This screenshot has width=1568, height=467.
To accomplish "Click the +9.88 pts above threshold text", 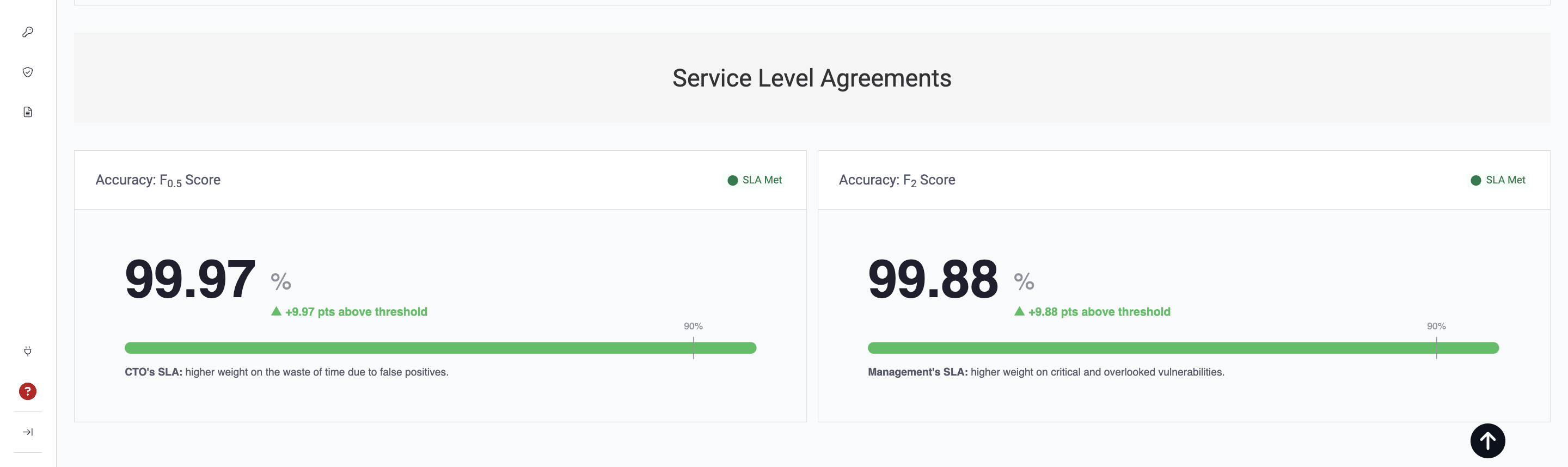I will point(1099,312).
